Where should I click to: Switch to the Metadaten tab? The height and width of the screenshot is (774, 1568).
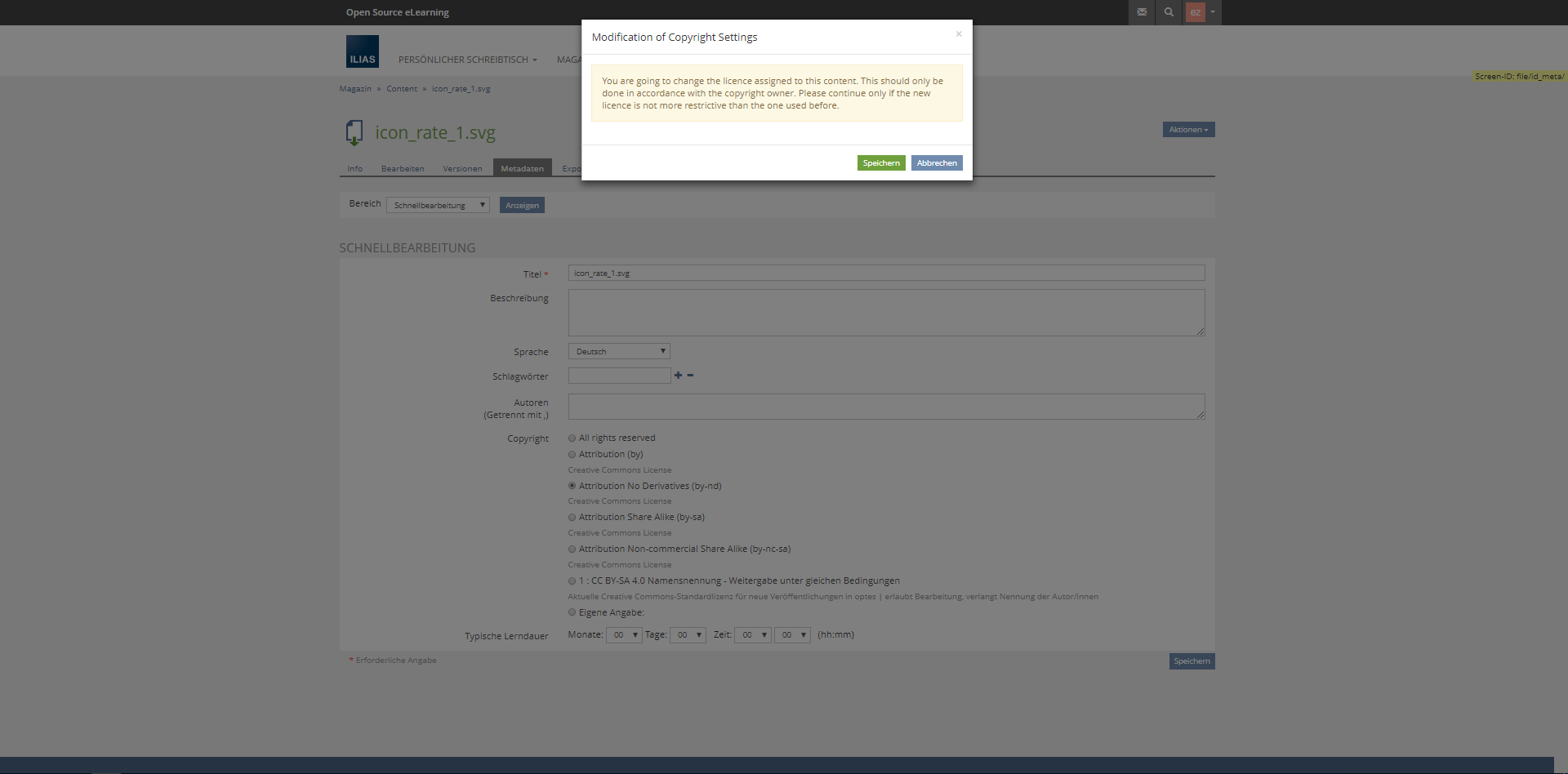tap(522, 168)
